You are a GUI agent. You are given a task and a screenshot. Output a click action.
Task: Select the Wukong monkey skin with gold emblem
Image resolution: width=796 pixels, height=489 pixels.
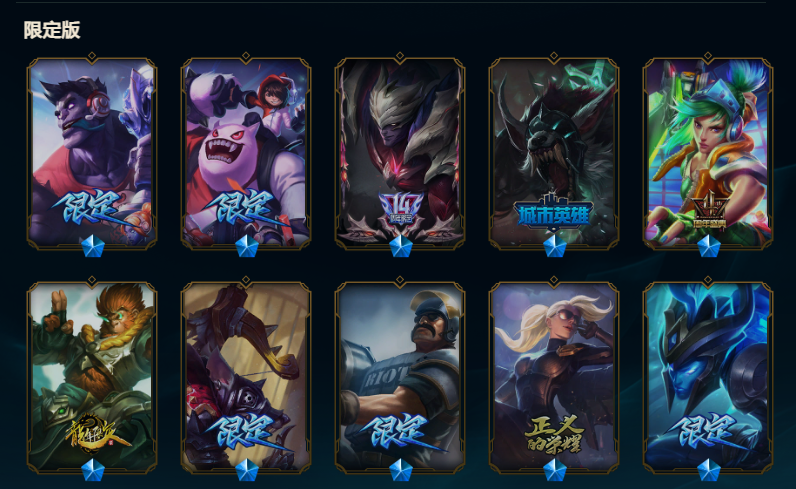(92, 378)
